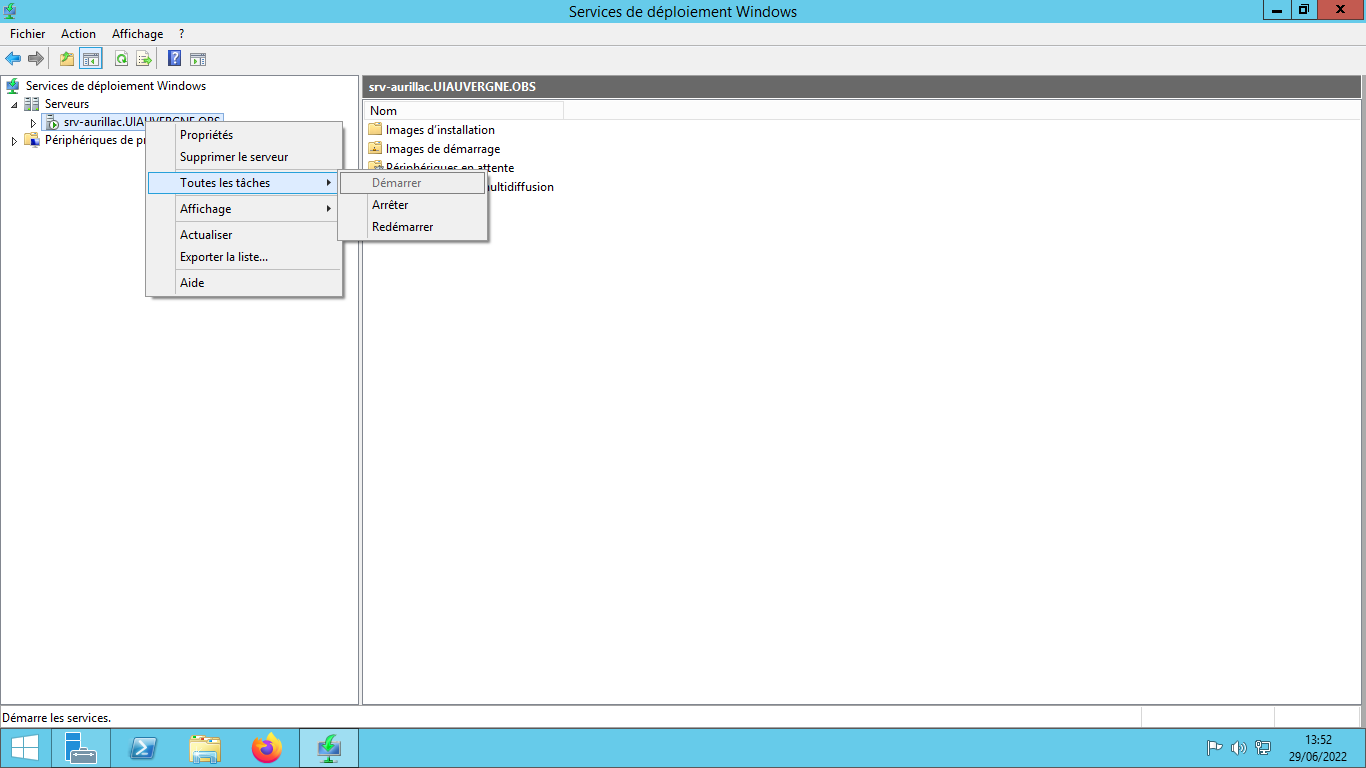1366x768 pixels.
Task: Collapse the Serveurs tree node arrow
Action: click(14, 104)
